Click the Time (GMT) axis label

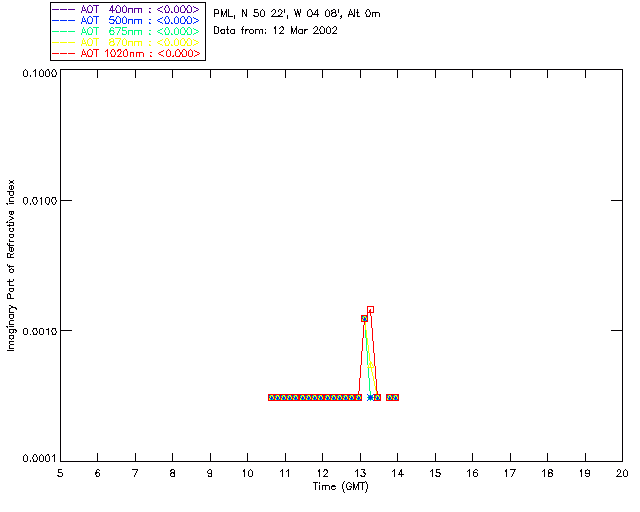340,487
